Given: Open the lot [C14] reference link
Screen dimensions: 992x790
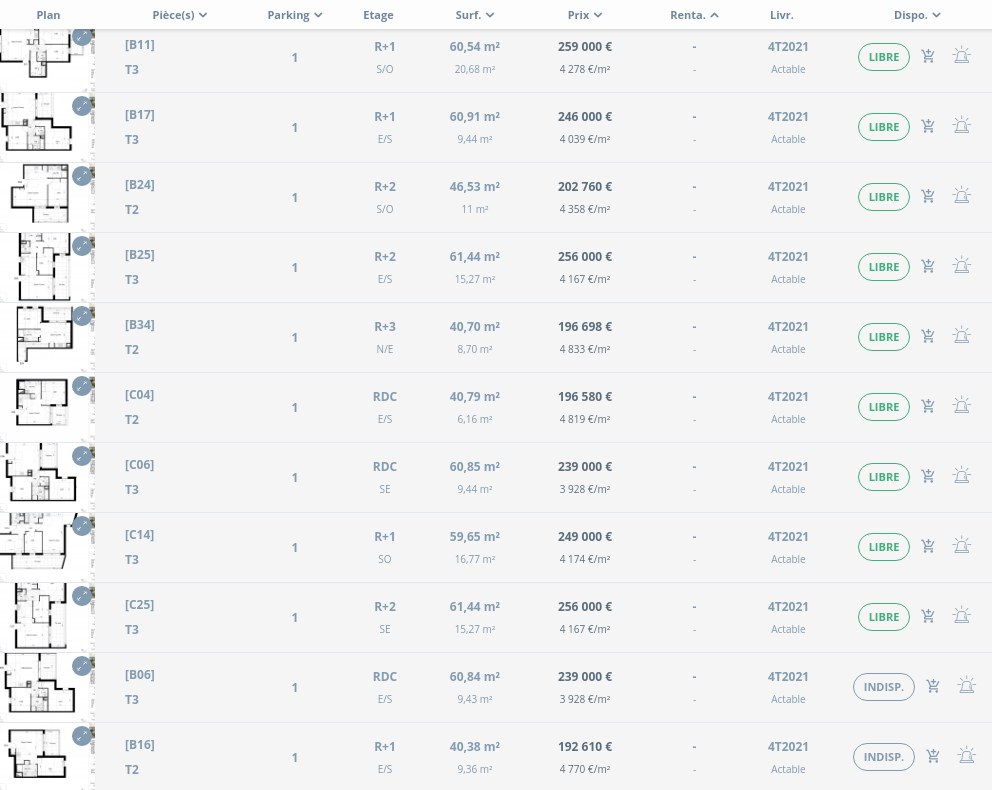Looking at the screenshot, I should click(x=140, y=535).
